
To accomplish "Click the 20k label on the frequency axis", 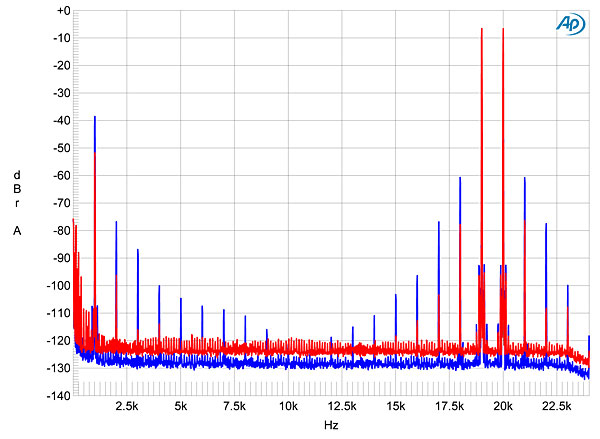I will point(503,406).
